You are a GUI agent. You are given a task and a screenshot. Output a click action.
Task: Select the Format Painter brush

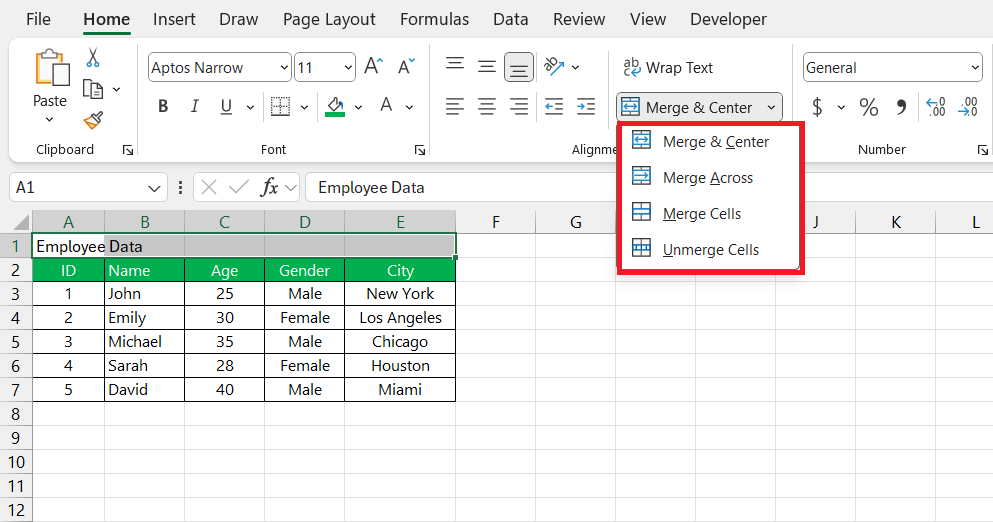coord(93,120)
